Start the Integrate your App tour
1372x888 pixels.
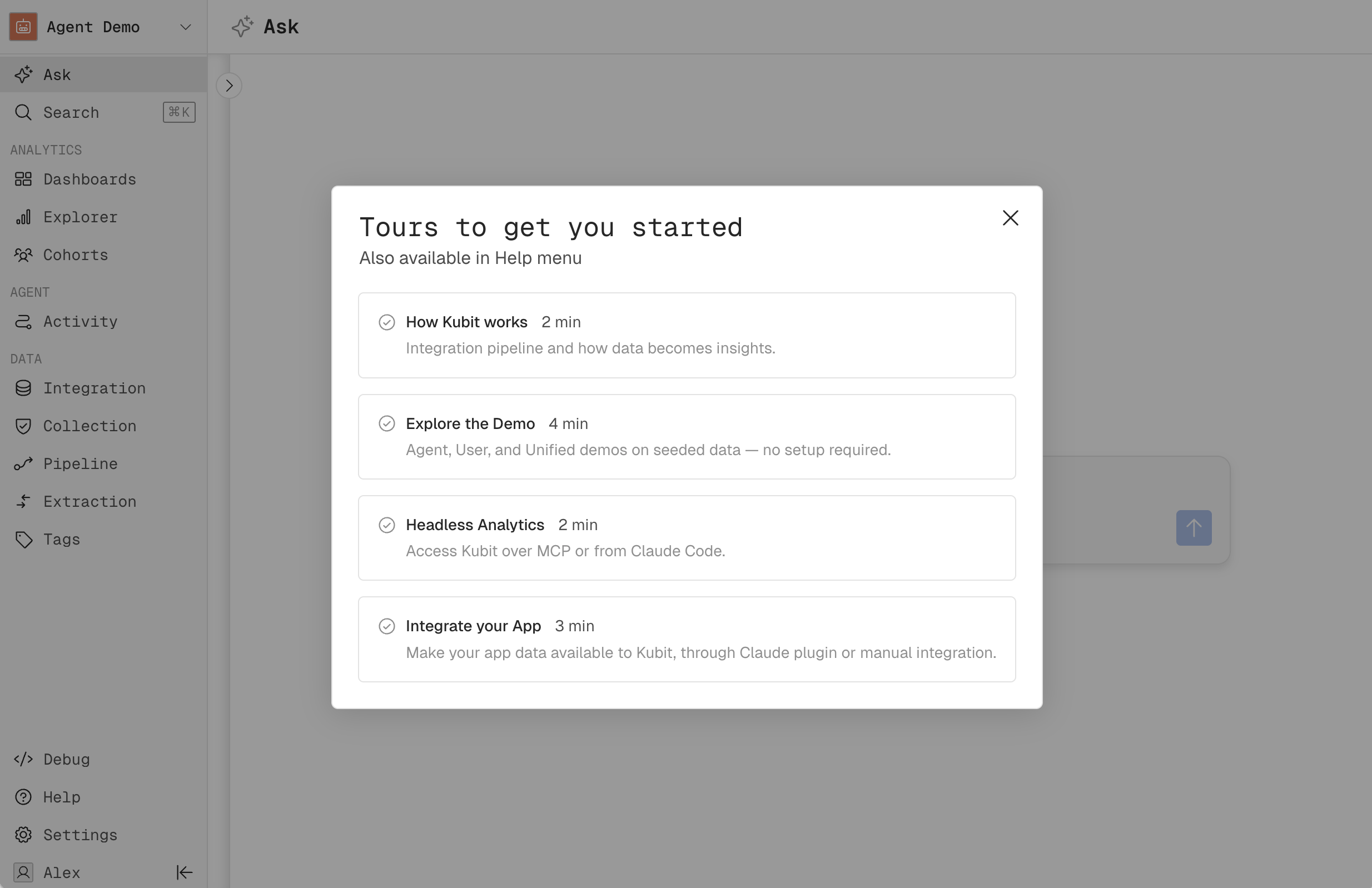[x=687, y=639]
